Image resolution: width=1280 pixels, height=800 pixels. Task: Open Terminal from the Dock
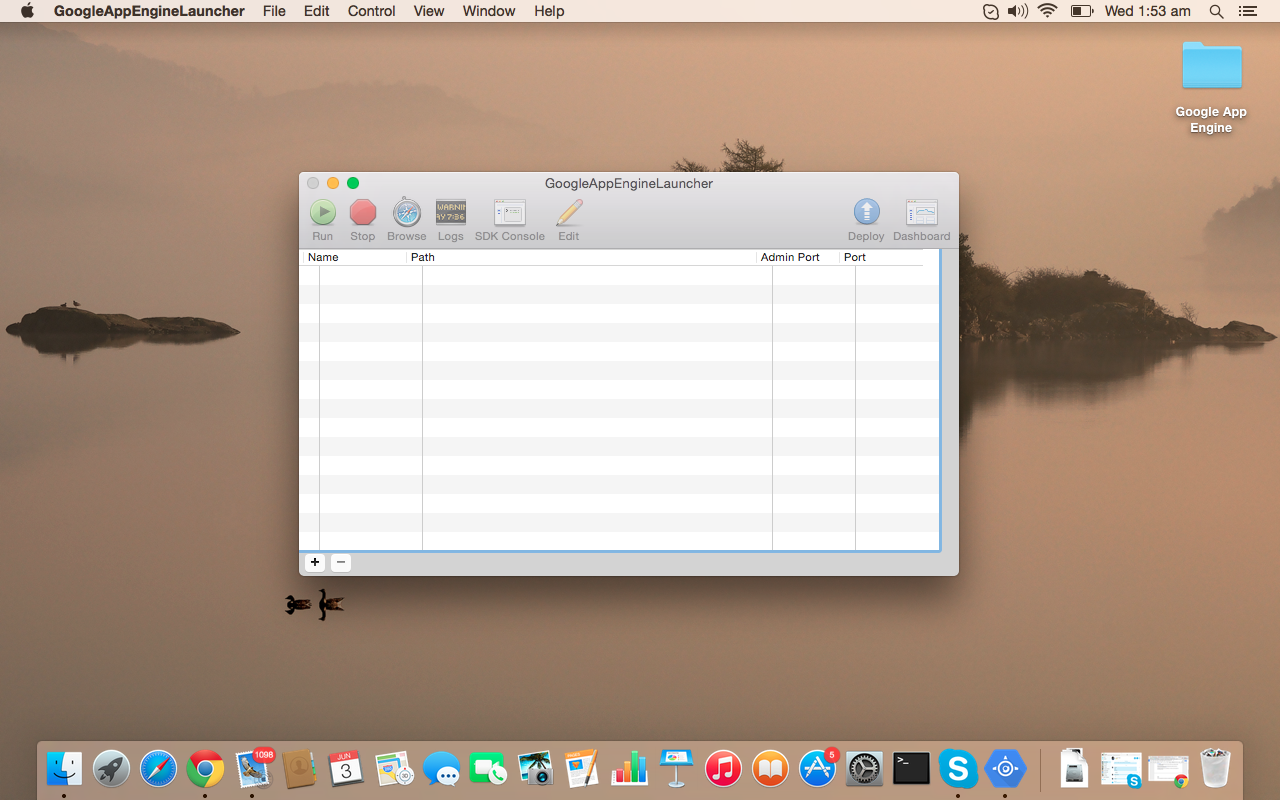[911, 769]
